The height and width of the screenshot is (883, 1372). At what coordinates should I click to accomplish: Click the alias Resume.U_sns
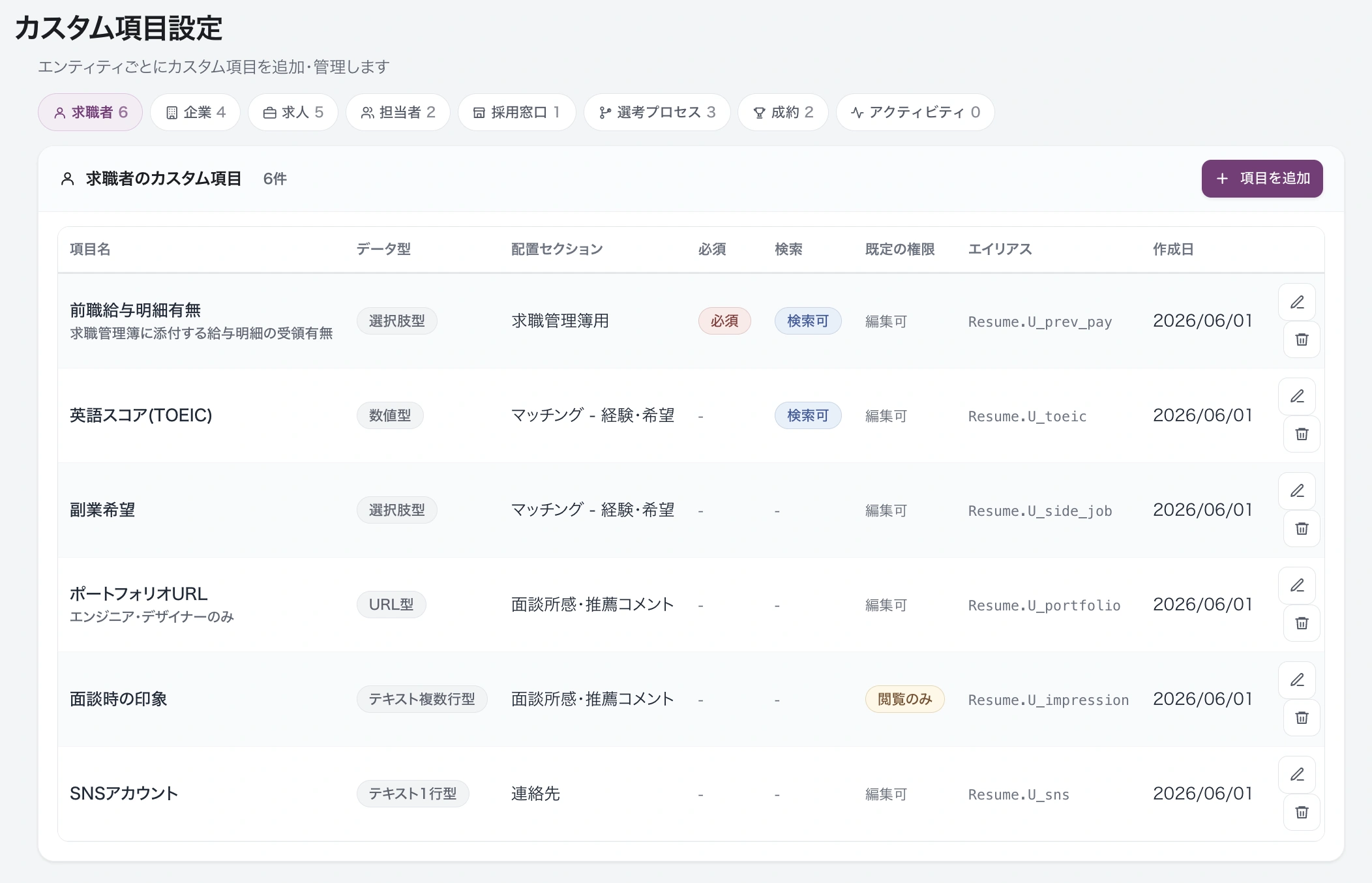1019,794
